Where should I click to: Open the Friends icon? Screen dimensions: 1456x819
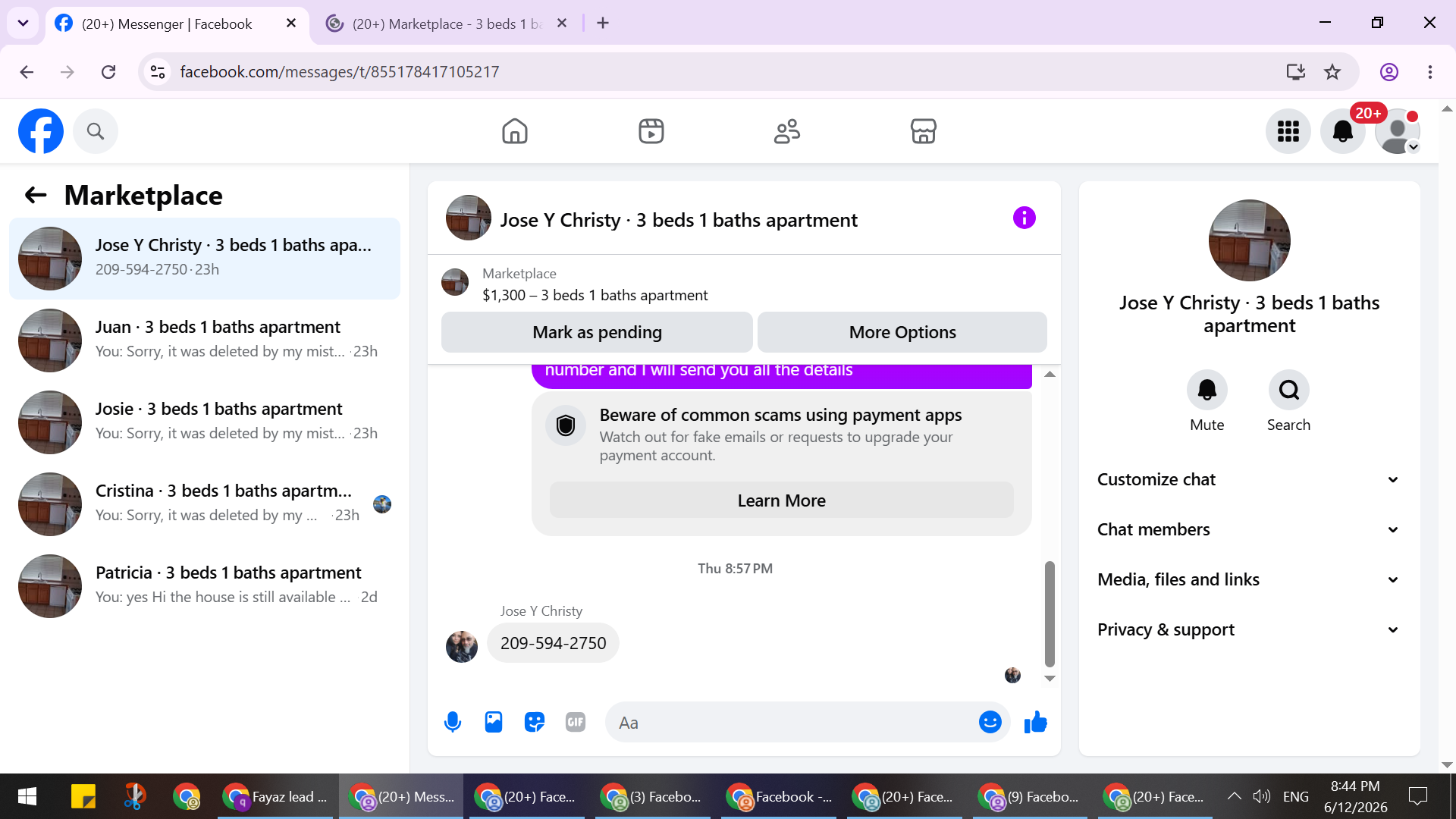(787, 131)
